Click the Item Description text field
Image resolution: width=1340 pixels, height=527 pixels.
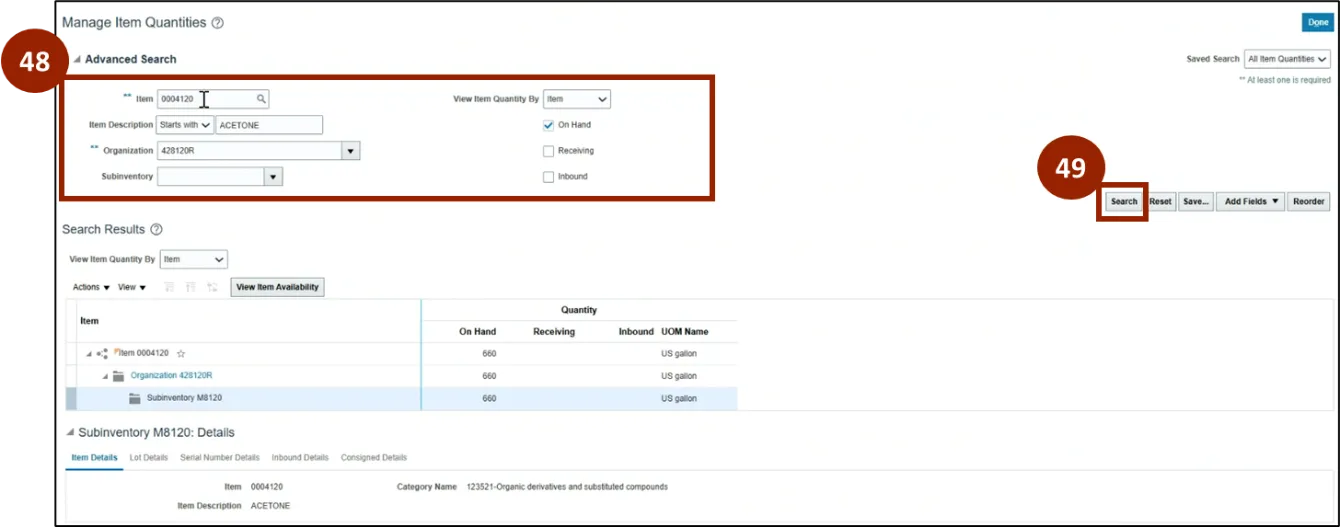click(x=269, y=125)
